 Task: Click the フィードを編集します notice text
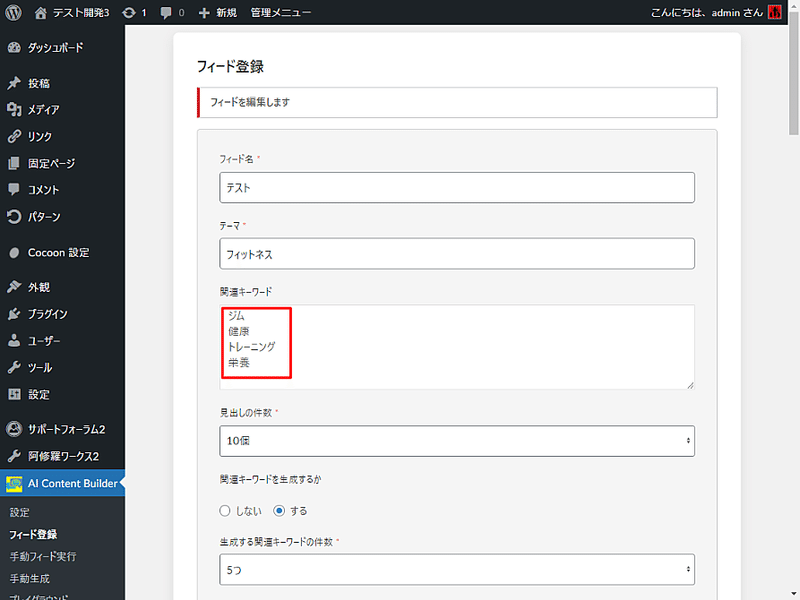pos(250,102)
